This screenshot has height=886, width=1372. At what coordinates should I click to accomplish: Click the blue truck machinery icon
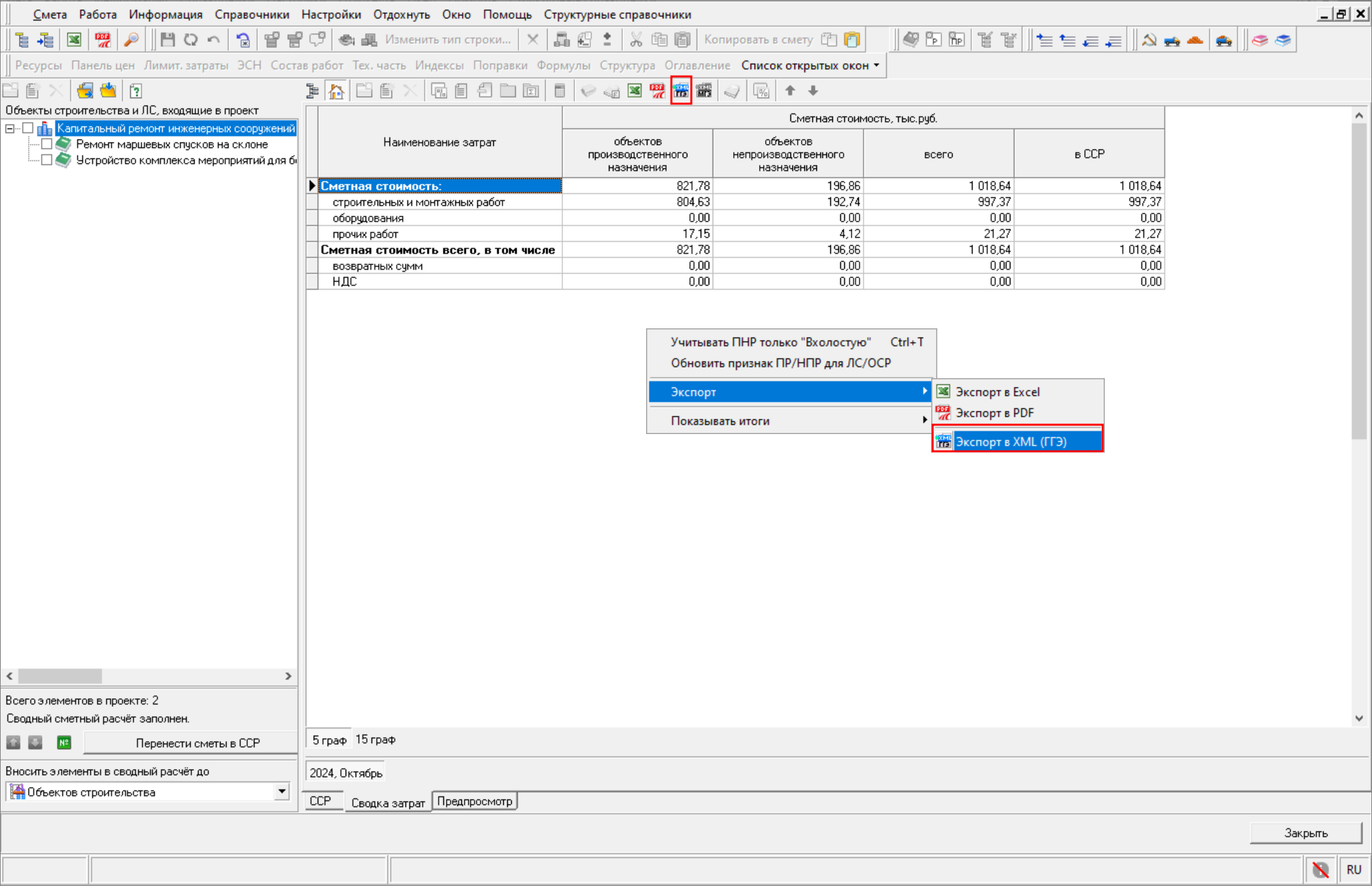[x=1172, y=40]
